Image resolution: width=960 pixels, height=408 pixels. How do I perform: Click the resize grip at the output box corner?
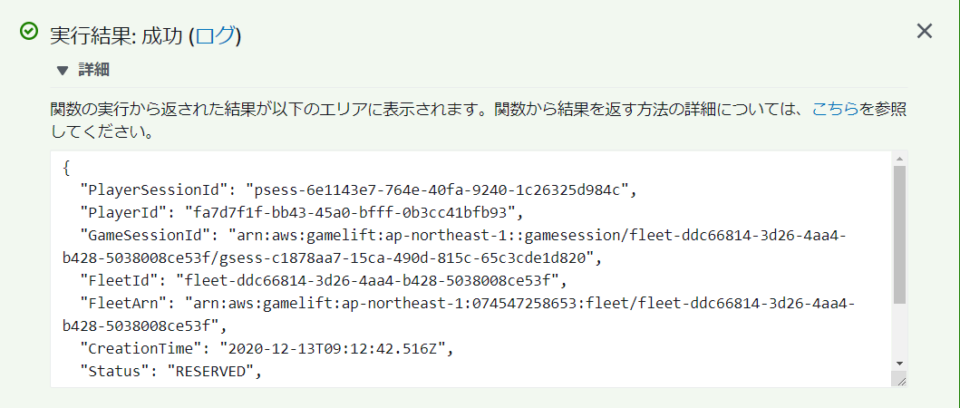(899, 379)
